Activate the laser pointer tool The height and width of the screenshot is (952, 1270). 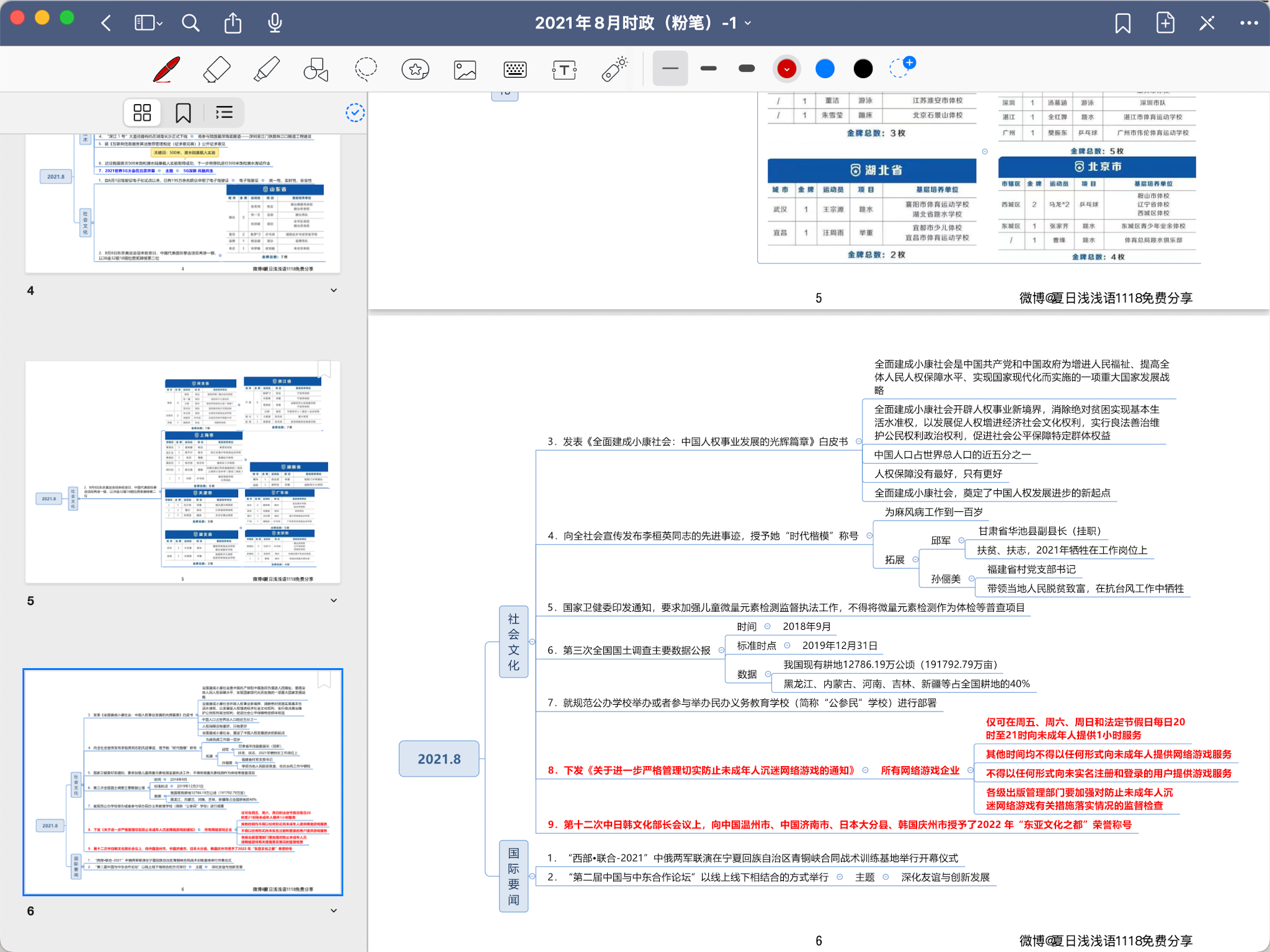(x=615, y=69)
